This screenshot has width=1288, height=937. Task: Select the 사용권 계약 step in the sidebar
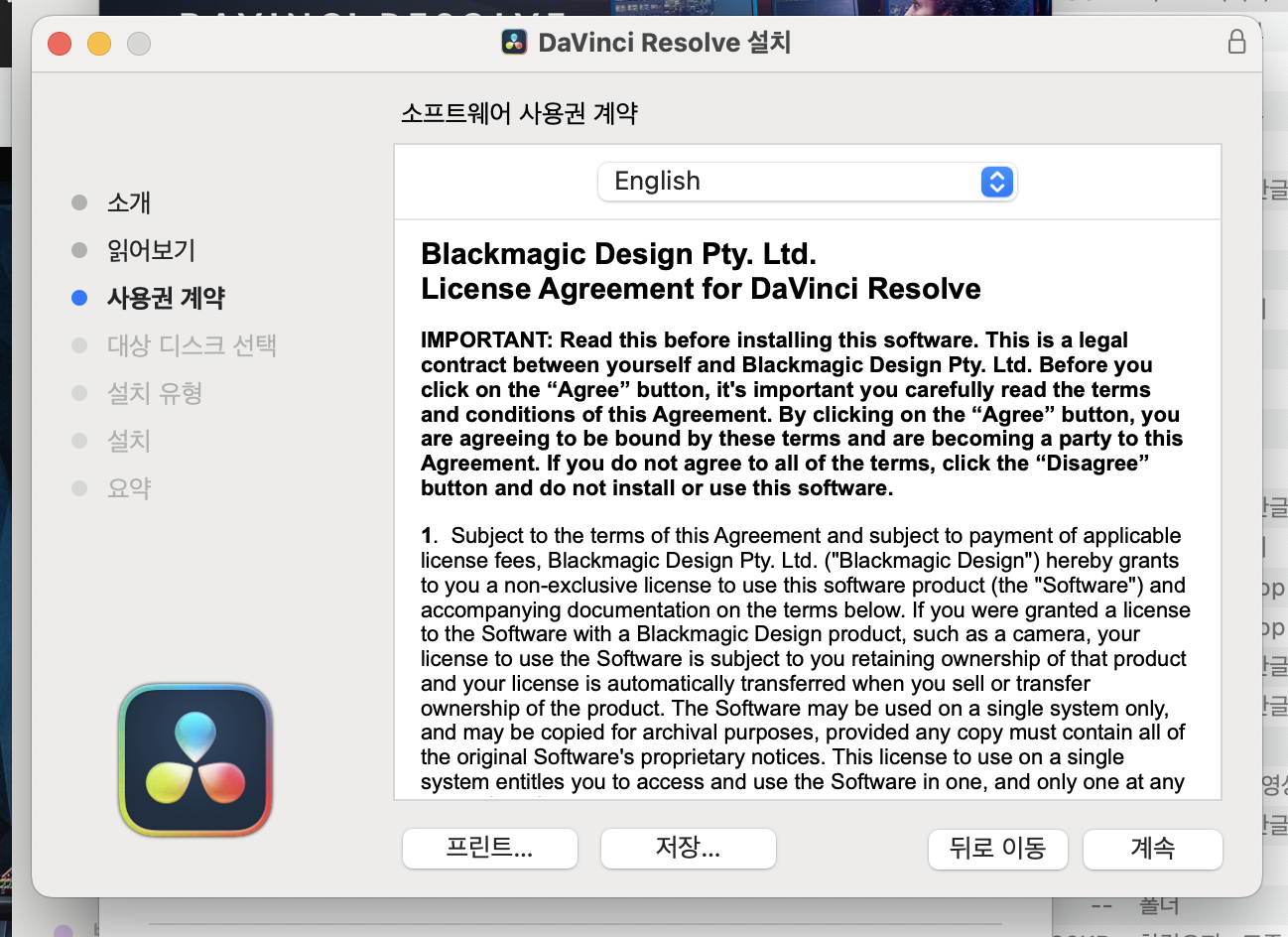click(x=166, y=298)
